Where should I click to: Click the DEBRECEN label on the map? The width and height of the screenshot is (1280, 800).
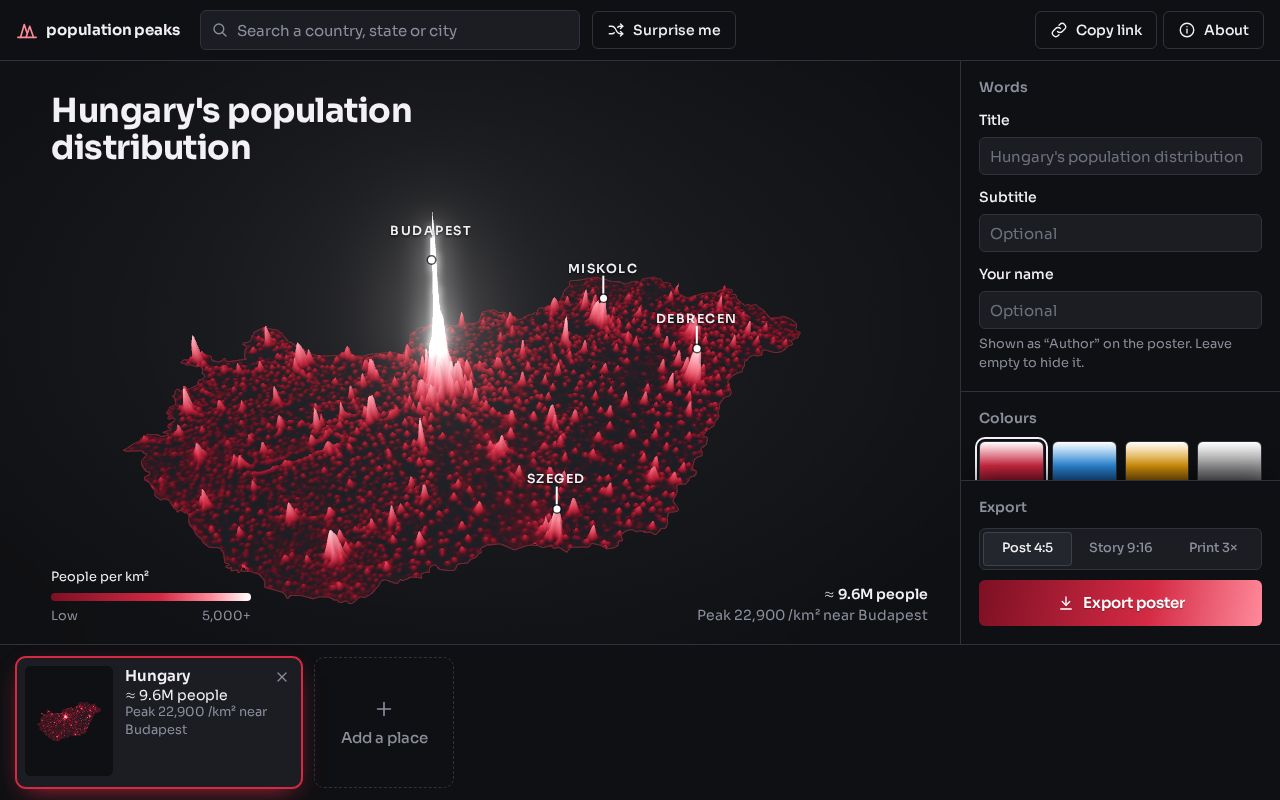[x=696, y=319]
